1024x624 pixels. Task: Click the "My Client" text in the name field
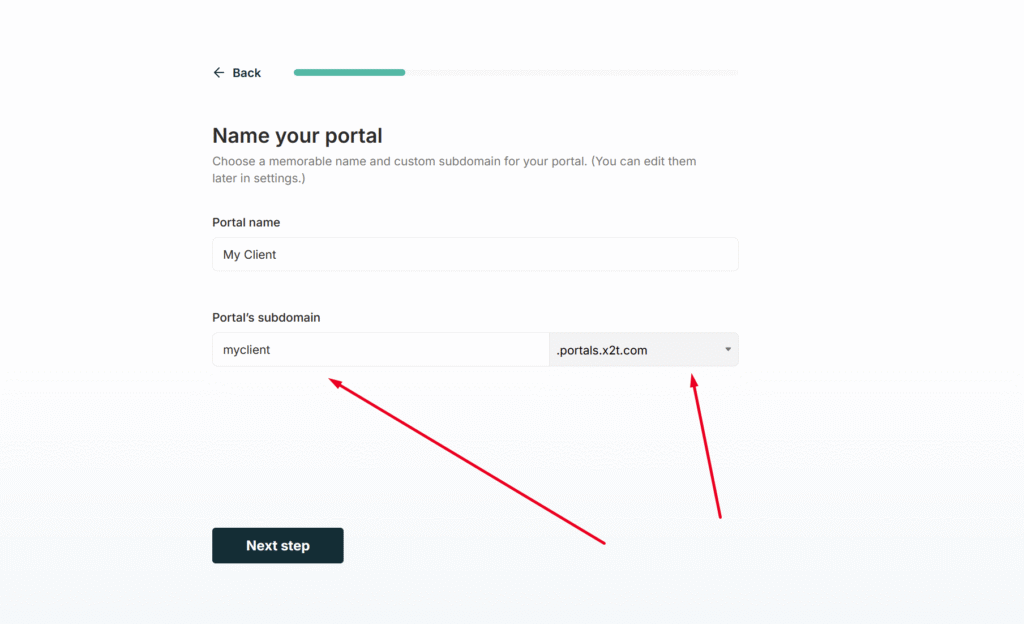coord(249,255)
